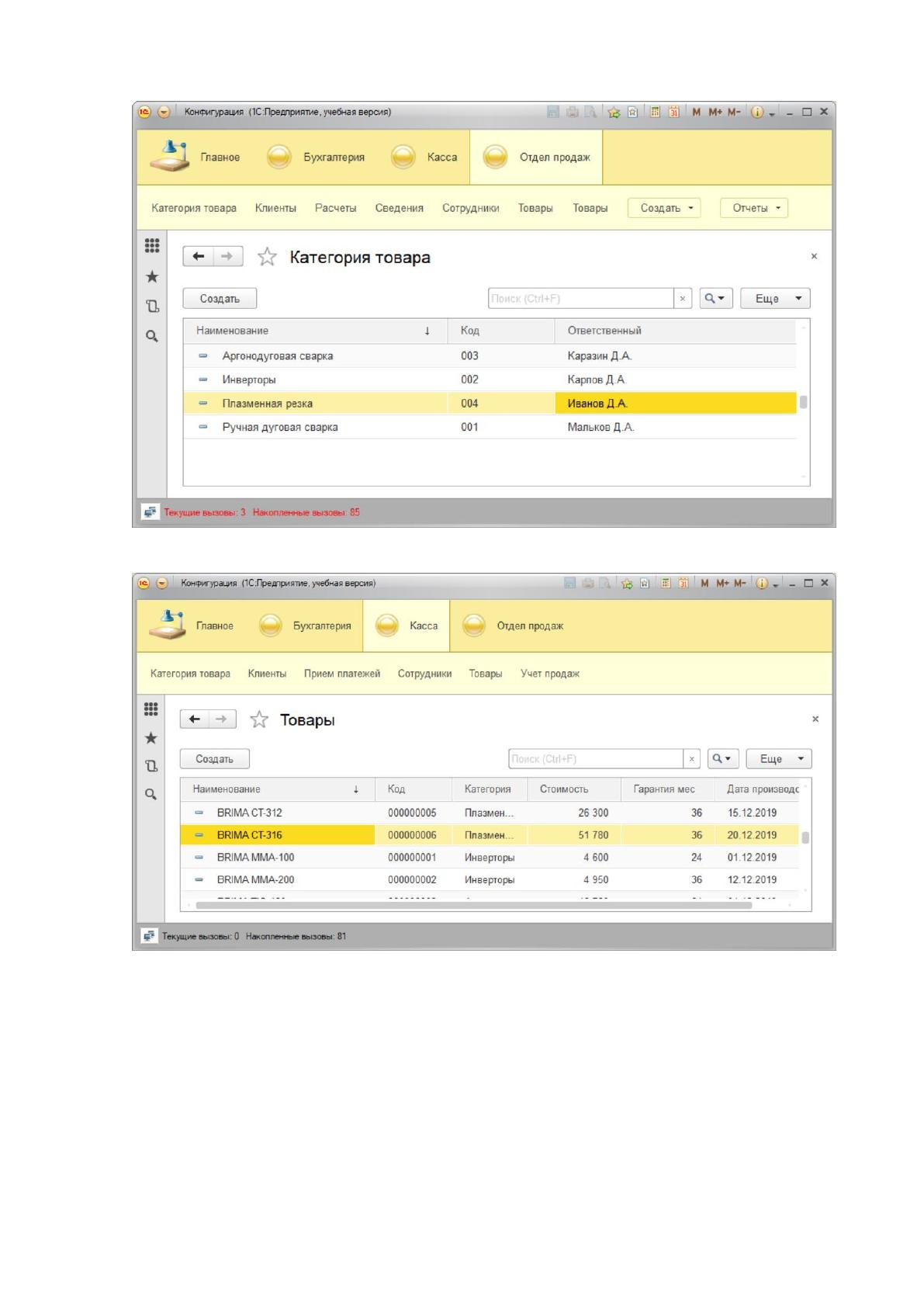924x1307 pixels.
Task: Open the history icon in the Товары window sidebar
Action: click(152, 766)
